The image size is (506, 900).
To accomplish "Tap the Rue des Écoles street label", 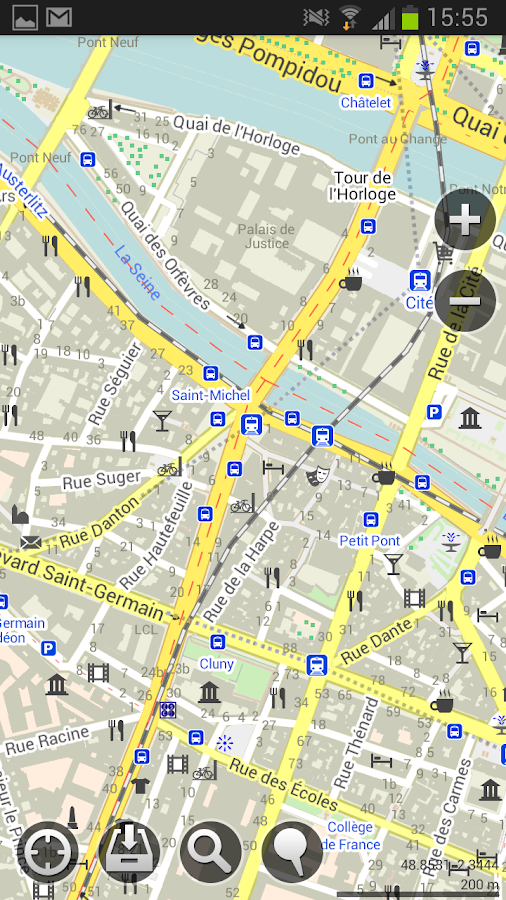I will pyautogui.click(x=284, y=784).
